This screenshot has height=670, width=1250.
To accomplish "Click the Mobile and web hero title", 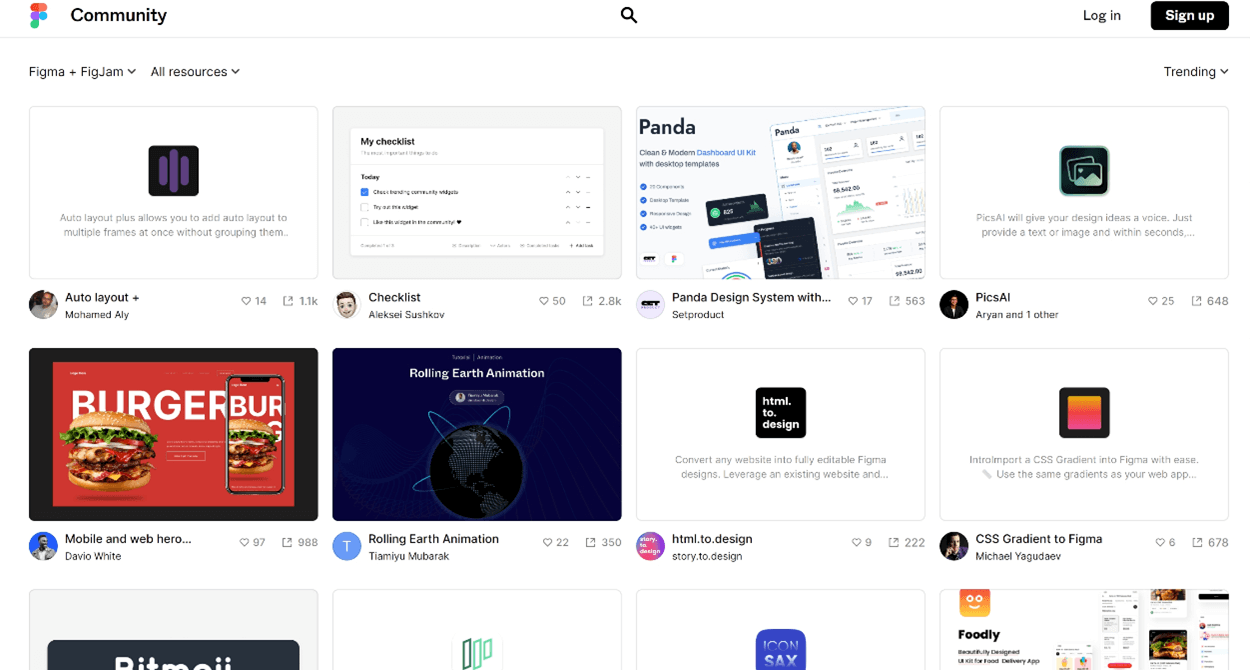I will [x=128, y=539].
